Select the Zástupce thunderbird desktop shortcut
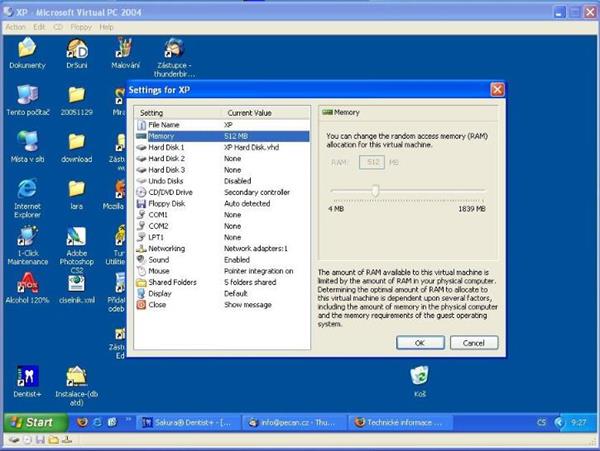The height and width of the screenshot is (451, 600). pos(174,57)
